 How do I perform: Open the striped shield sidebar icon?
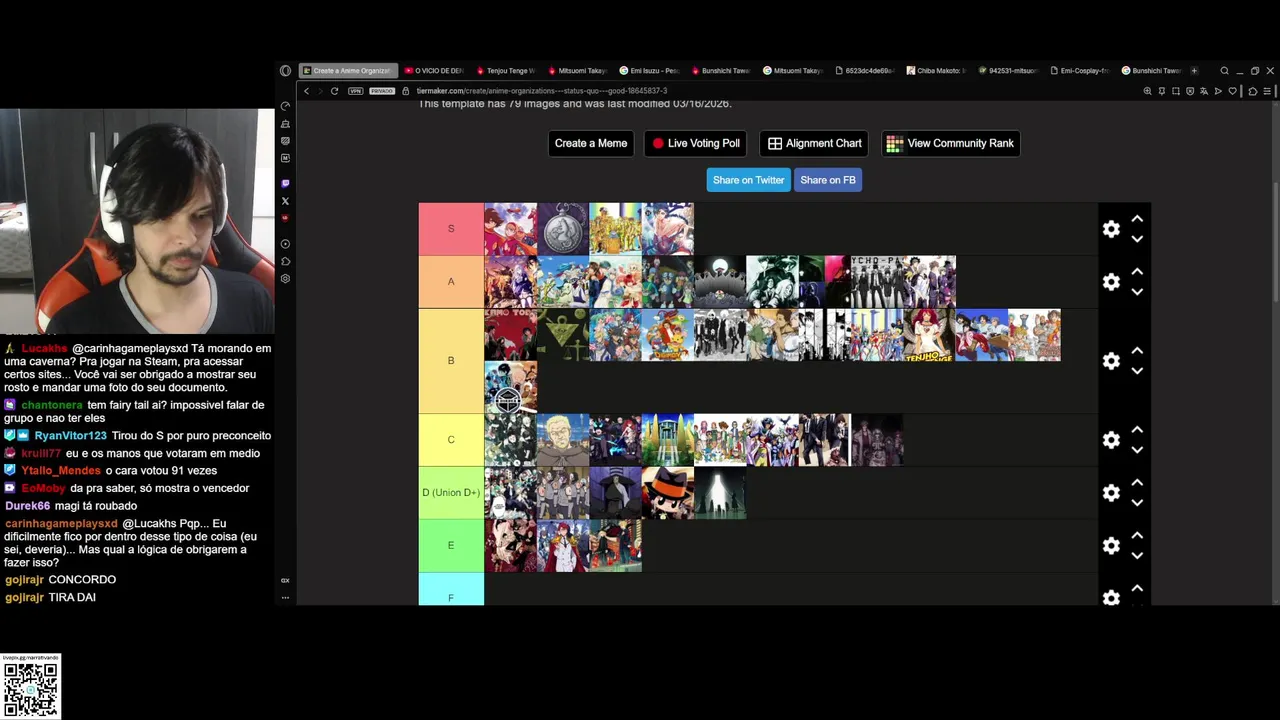(x=285, y=141)
